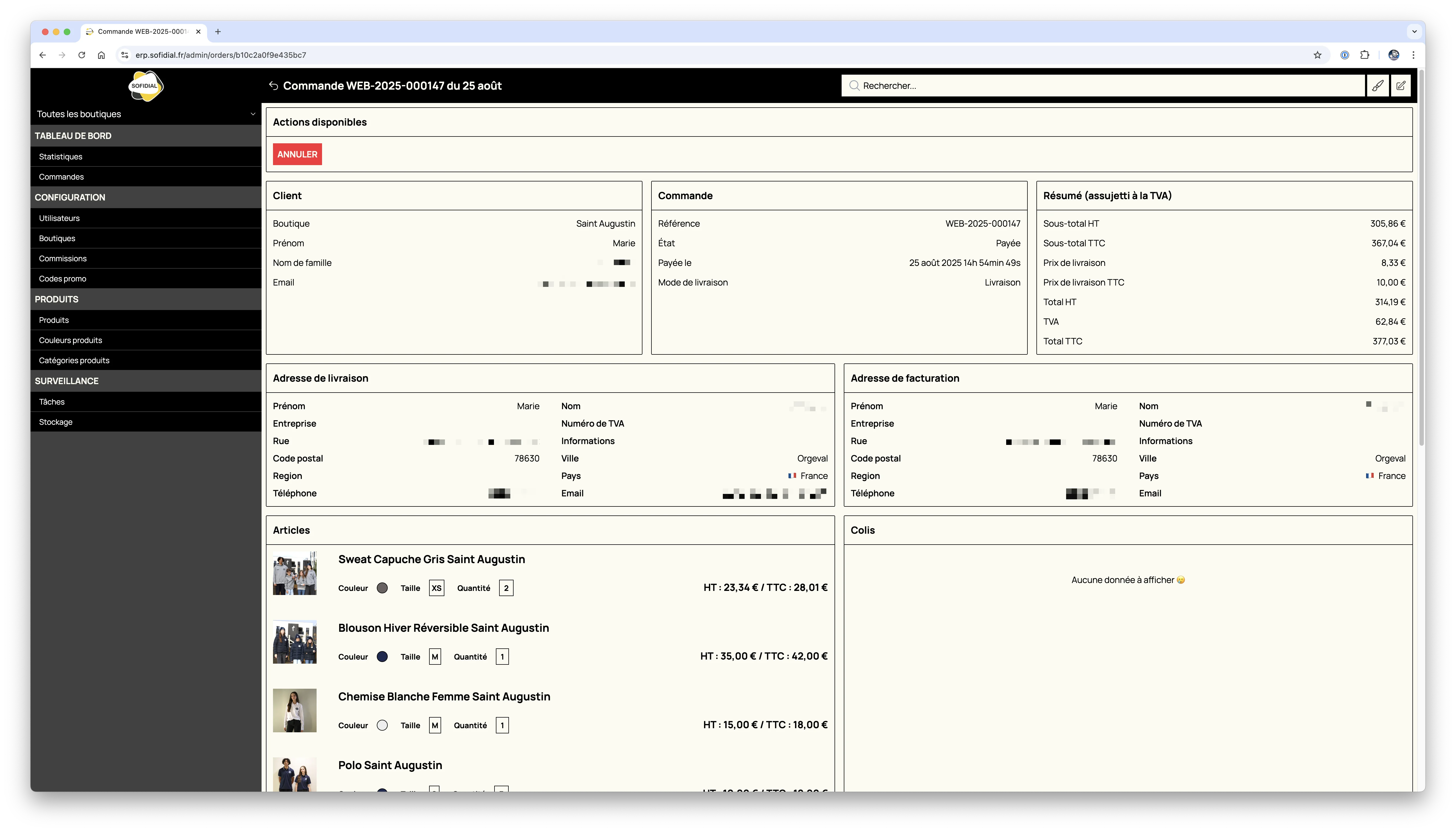Open the browser profile avatar

click(1394, 55)
